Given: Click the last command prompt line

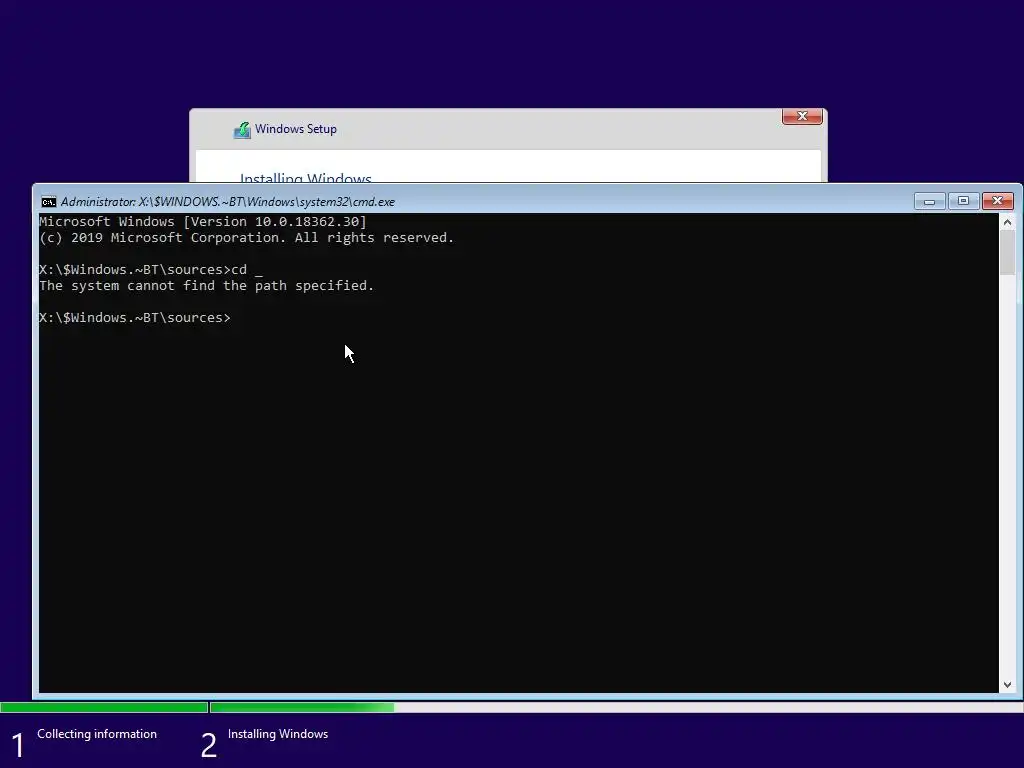Looking at the screenshot, I should (135, 318).
